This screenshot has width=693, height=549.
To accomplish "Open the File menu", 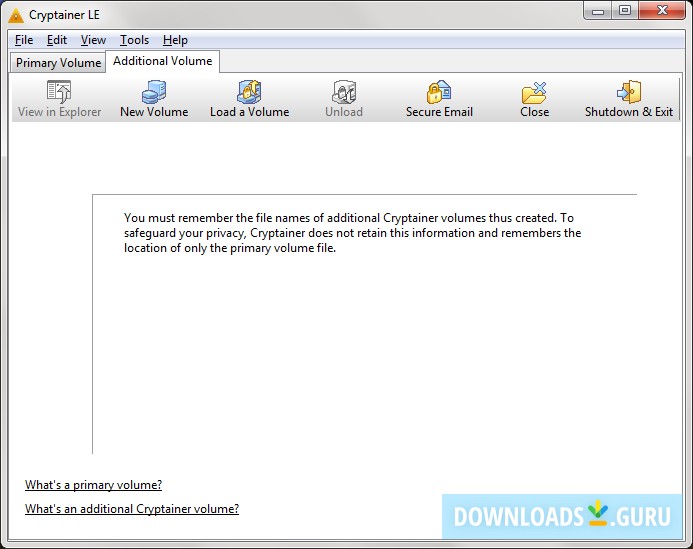I will point(24,40).
